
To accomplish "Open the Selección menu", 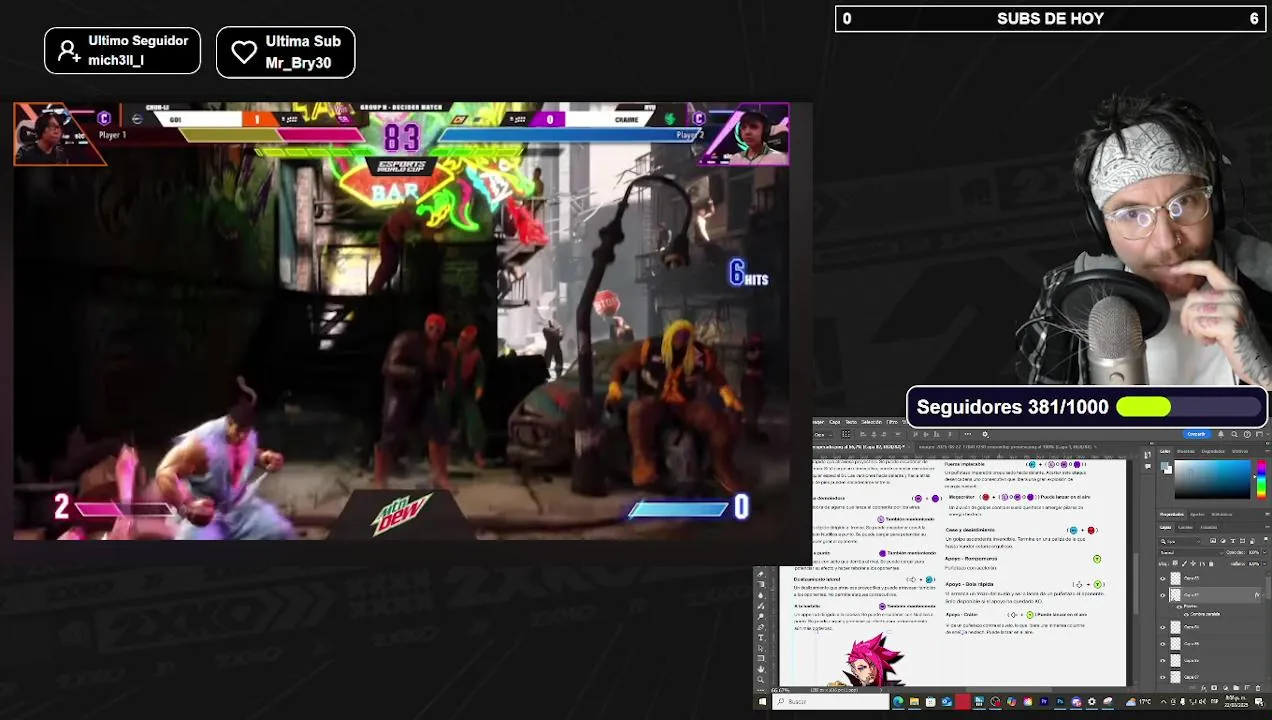I will (871, 422).
